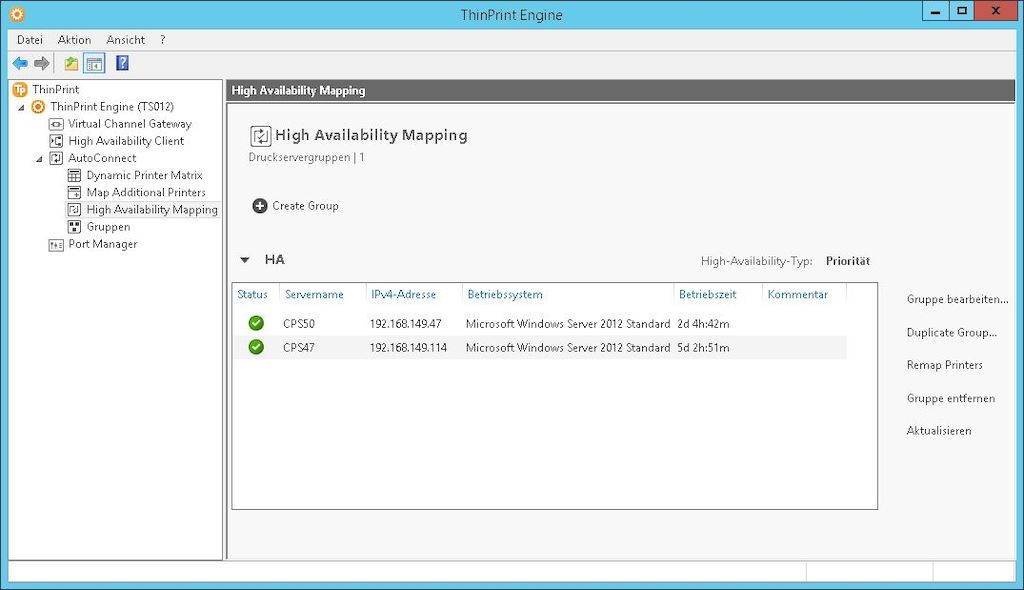Click uptime value 5d 2h:51m
The width and height of the screenshot is (1024, 590).
703,348
